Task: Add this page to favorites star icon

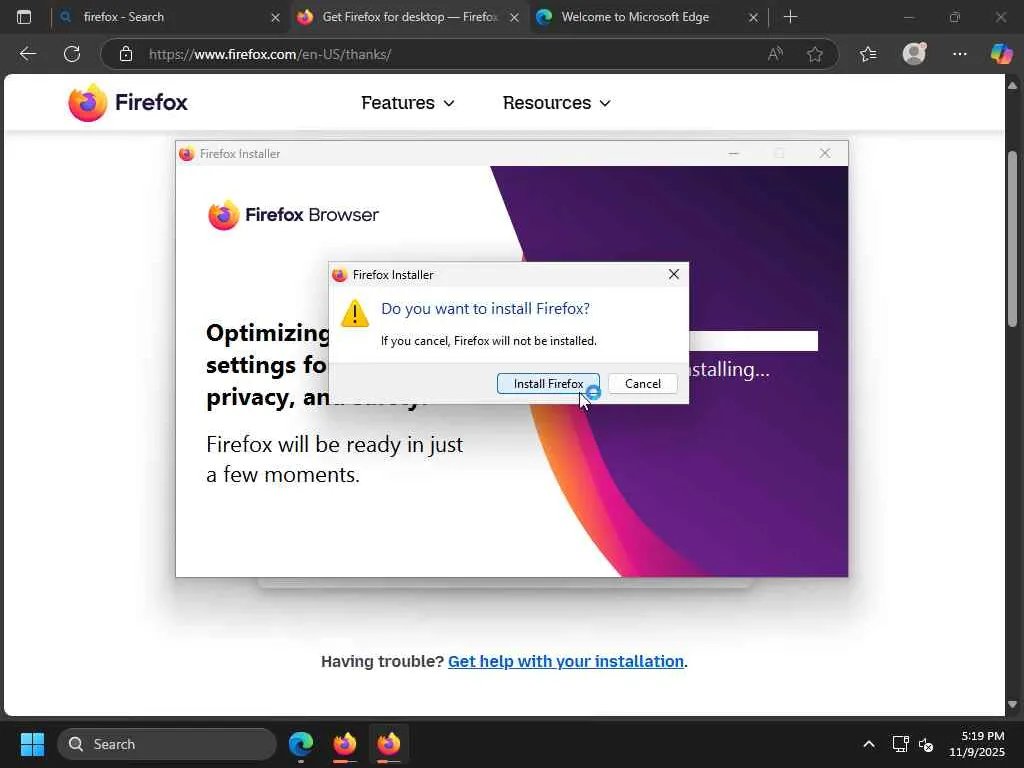Action: coord(814,54)
